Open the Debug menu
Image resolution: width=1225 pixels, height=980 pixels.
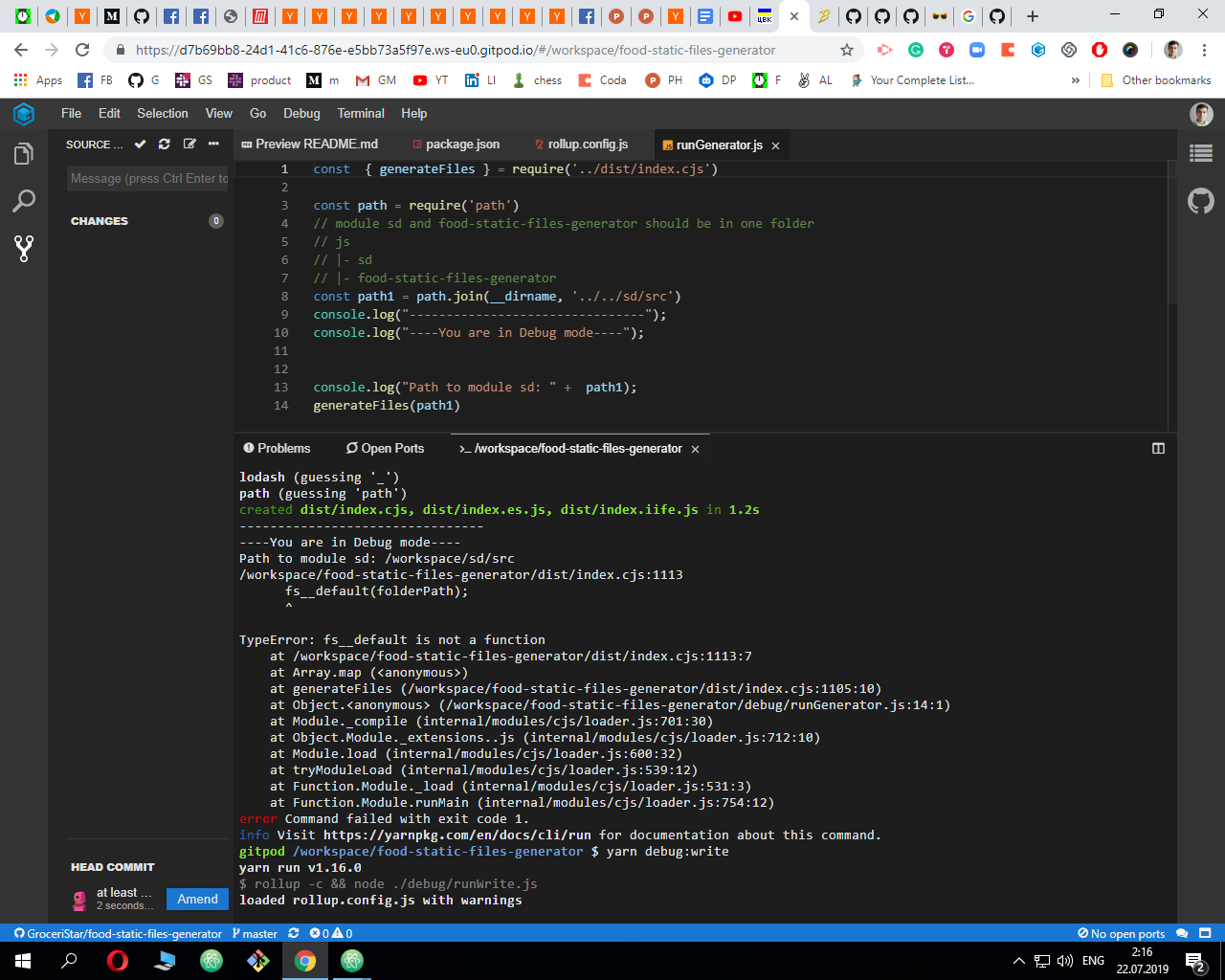click(301, 113)
